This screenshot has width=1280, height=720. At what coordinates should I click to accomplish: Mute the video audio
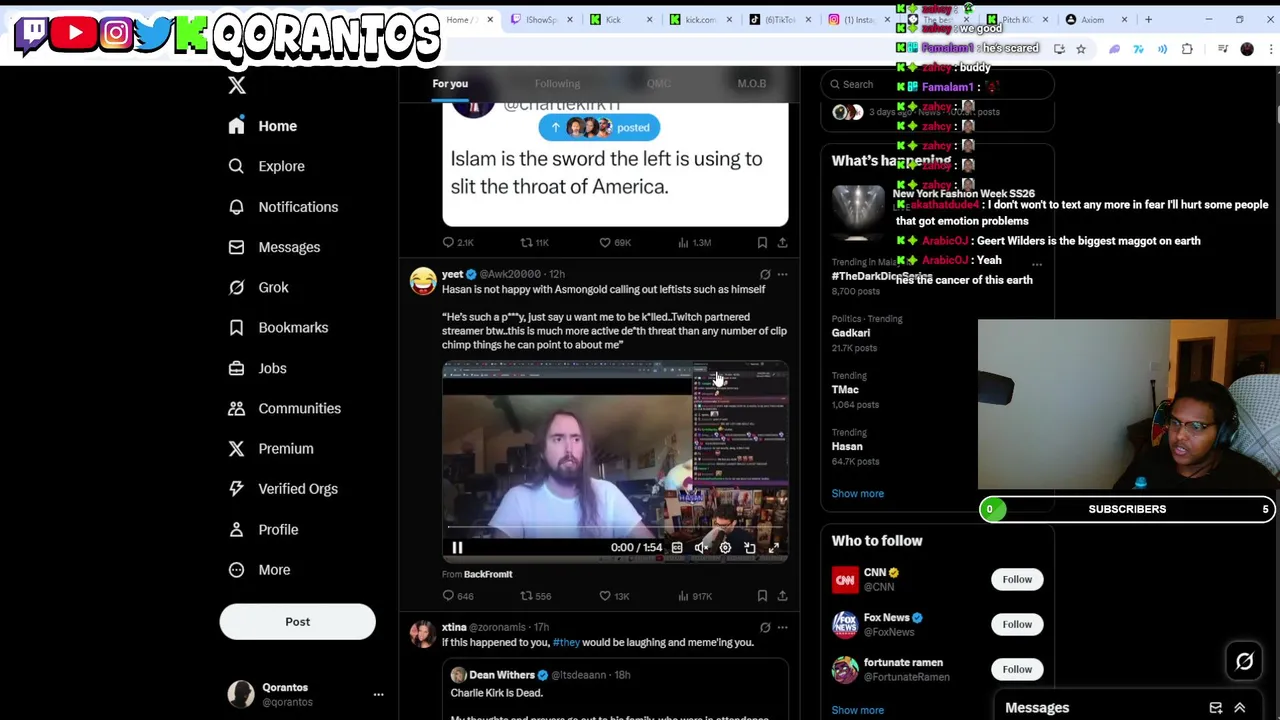pyautogui.click(x=701, y=548)
